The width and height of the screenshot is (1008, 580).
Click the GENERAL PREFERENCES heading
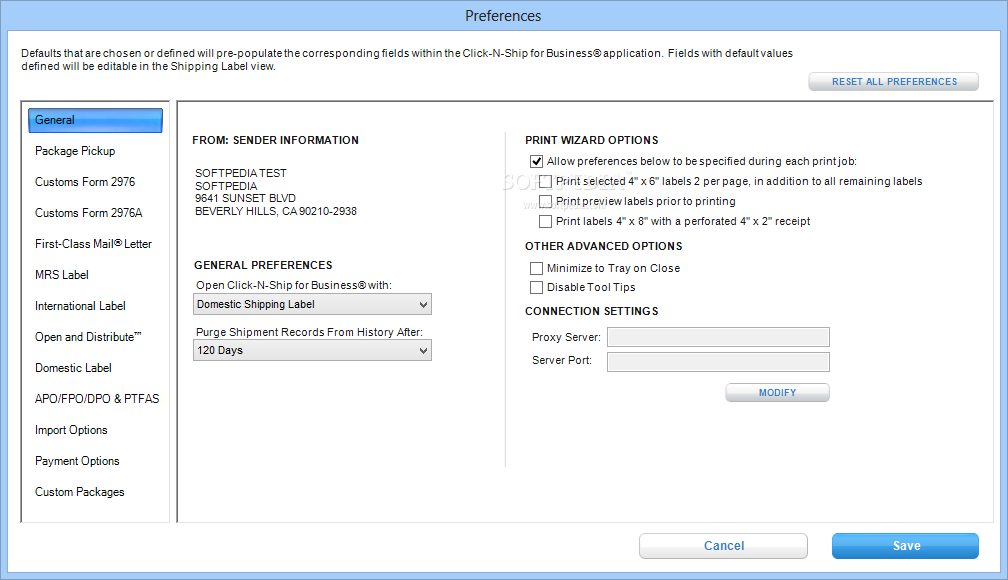coord(263,265)
